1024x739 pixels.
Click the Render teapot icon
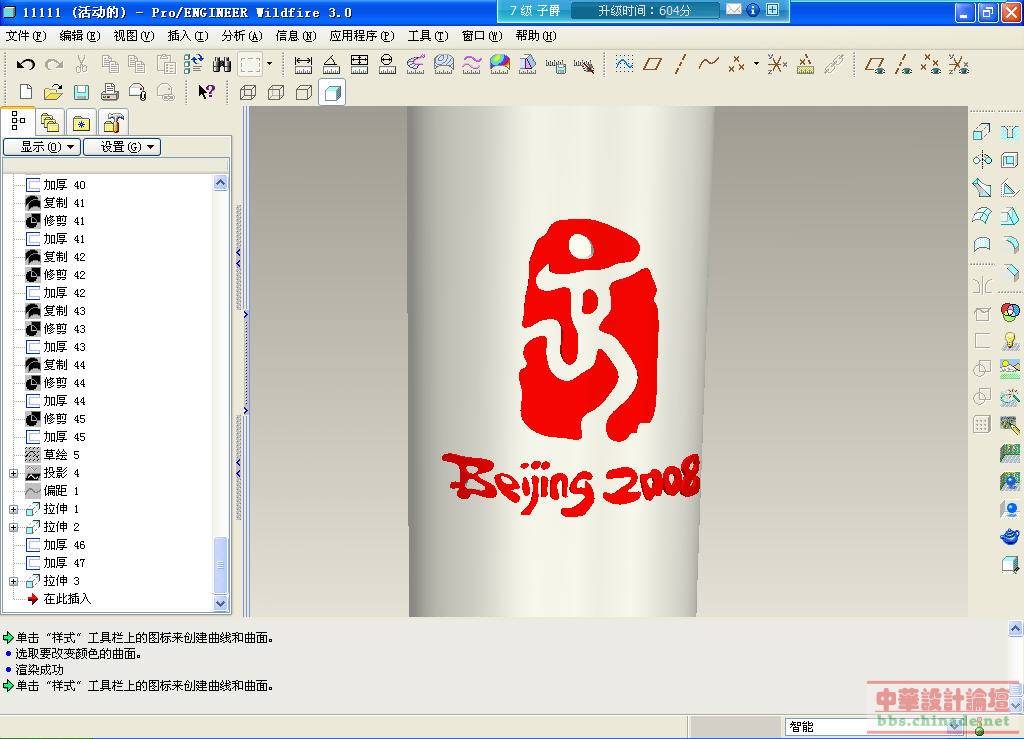[1010, 537]
